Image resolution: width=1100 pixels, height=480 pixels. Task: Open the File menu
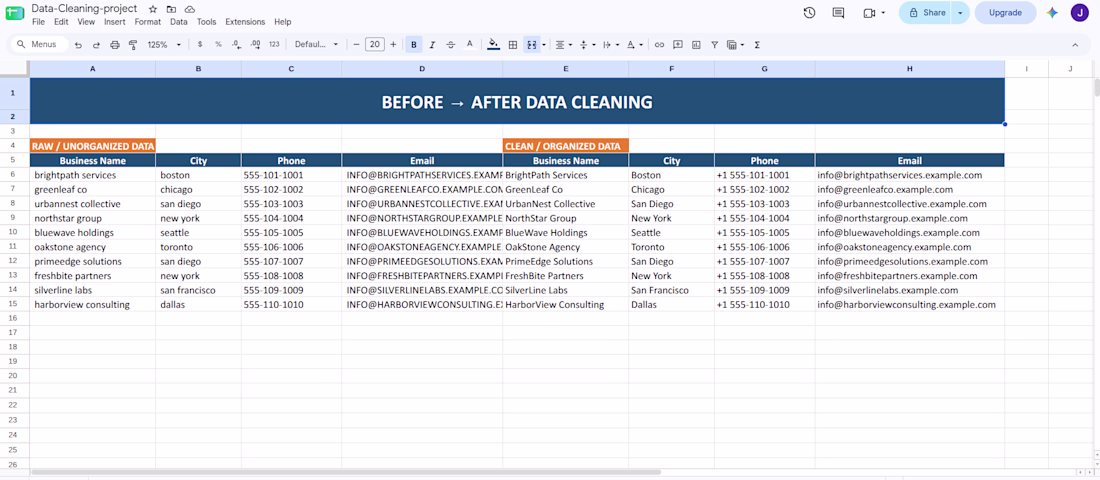38,22
